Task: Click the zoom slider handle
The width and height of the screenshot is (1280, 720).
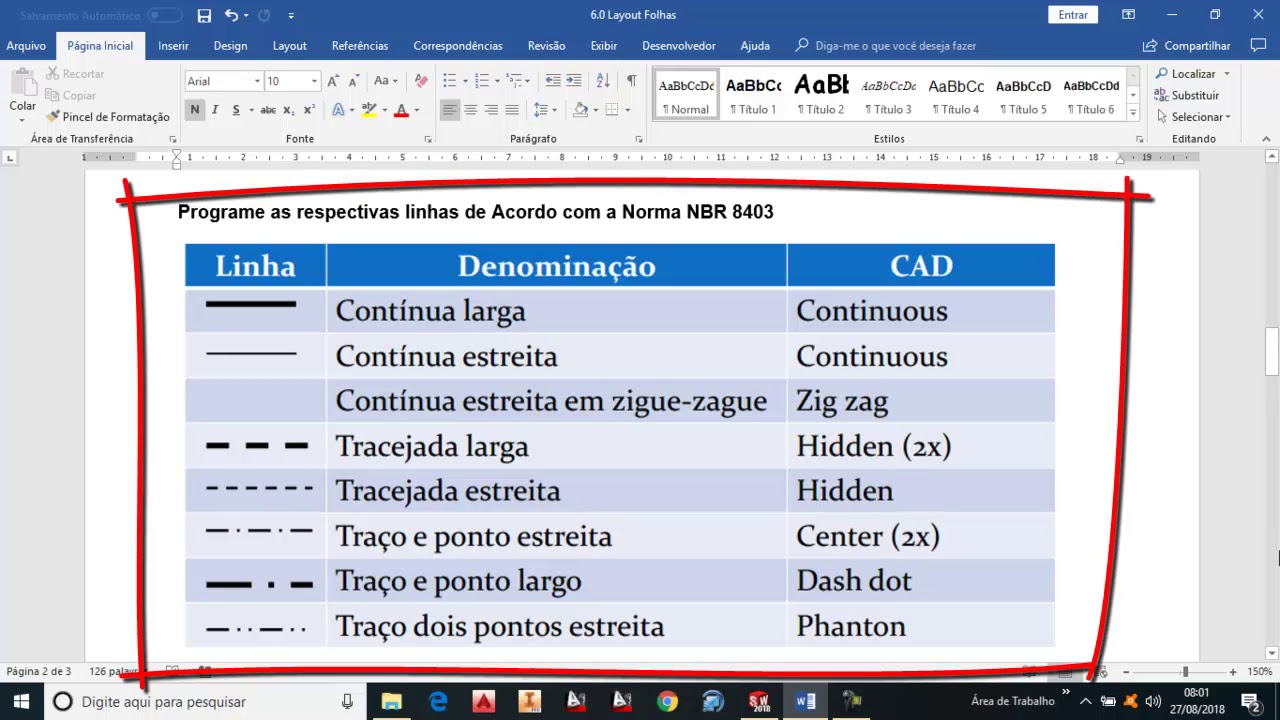Action: tap(1185, 672)
